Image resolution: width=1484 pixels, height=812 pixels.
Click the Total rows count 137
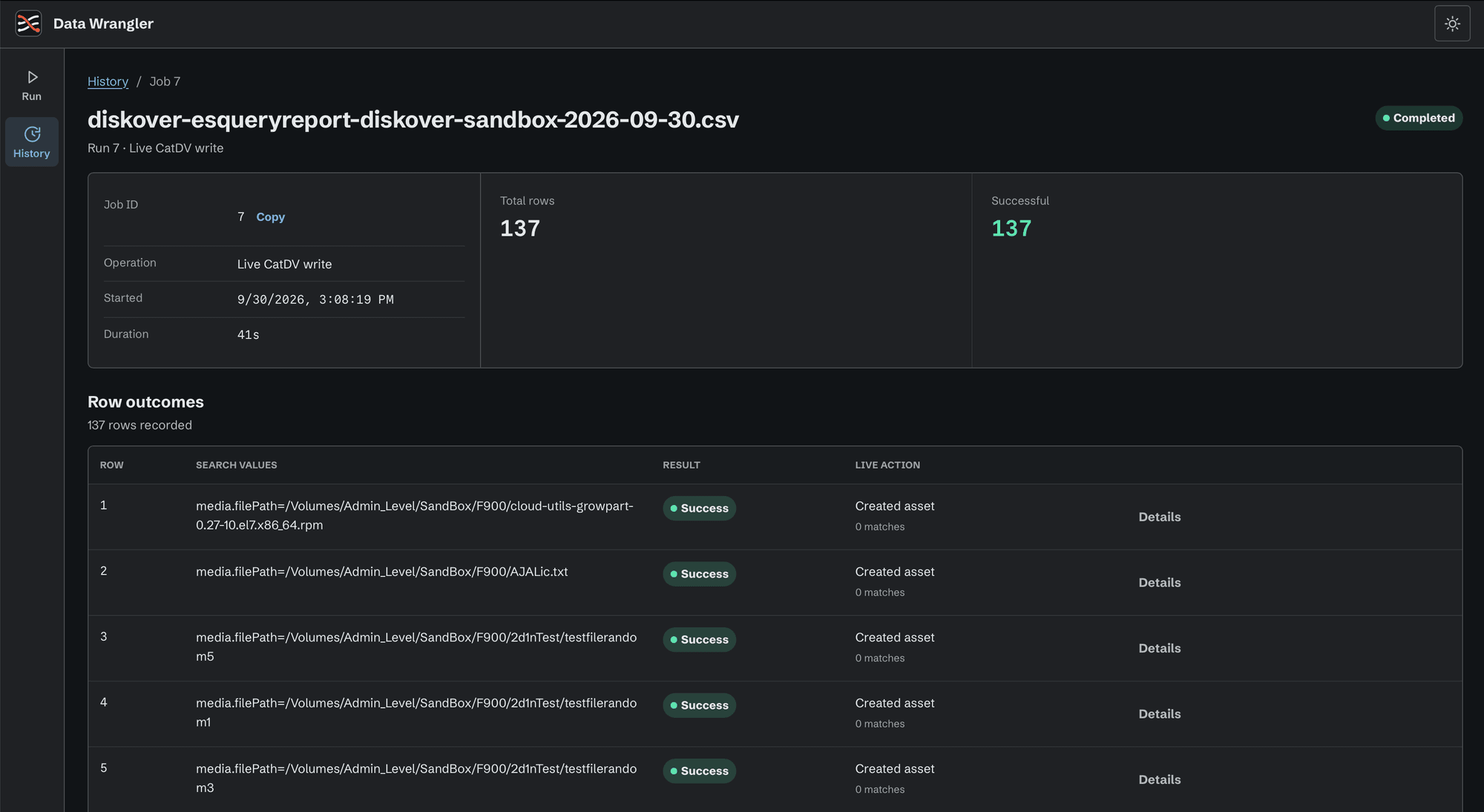(520, 228)
